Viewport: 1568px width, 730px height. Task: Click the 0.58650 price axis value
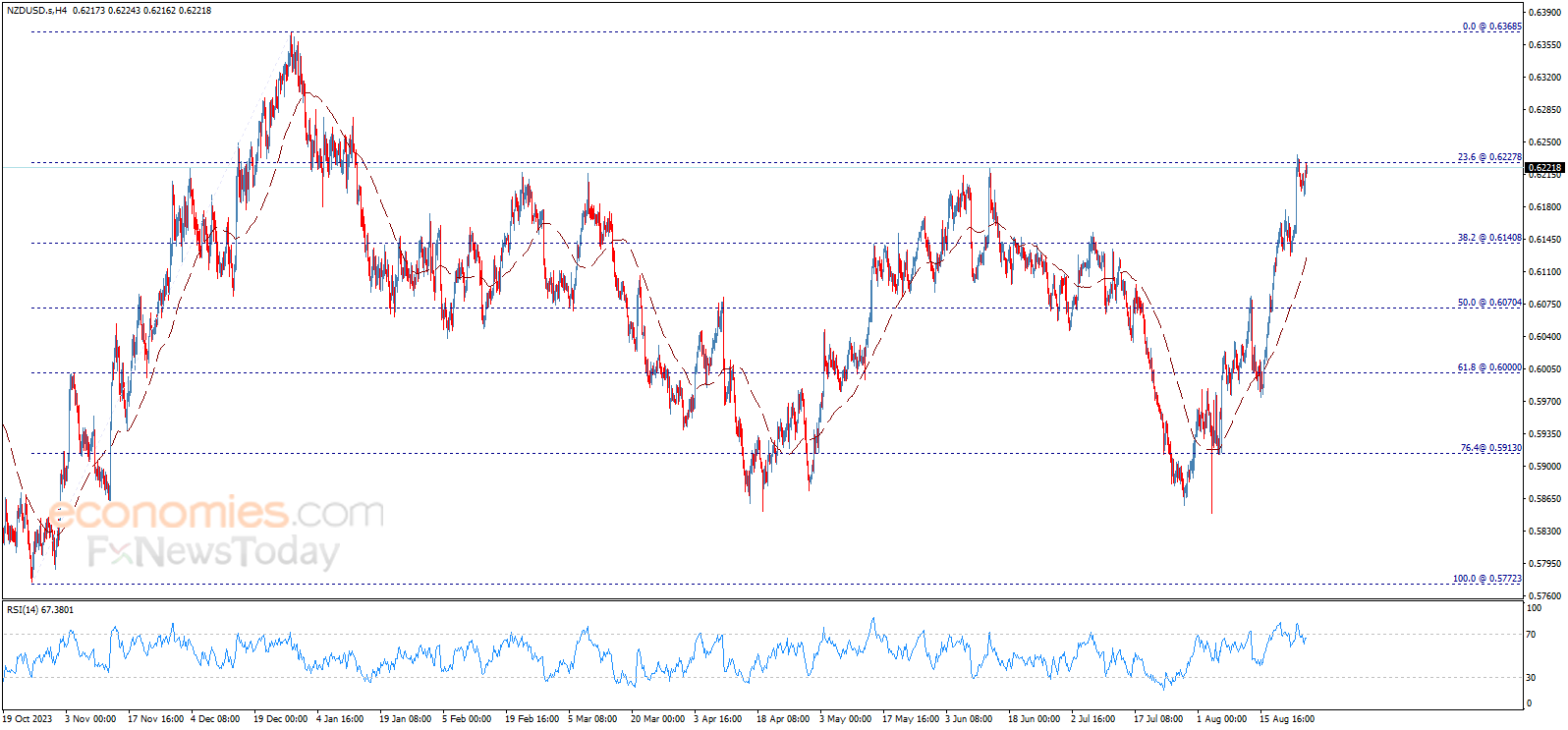tap(1546, 498)
